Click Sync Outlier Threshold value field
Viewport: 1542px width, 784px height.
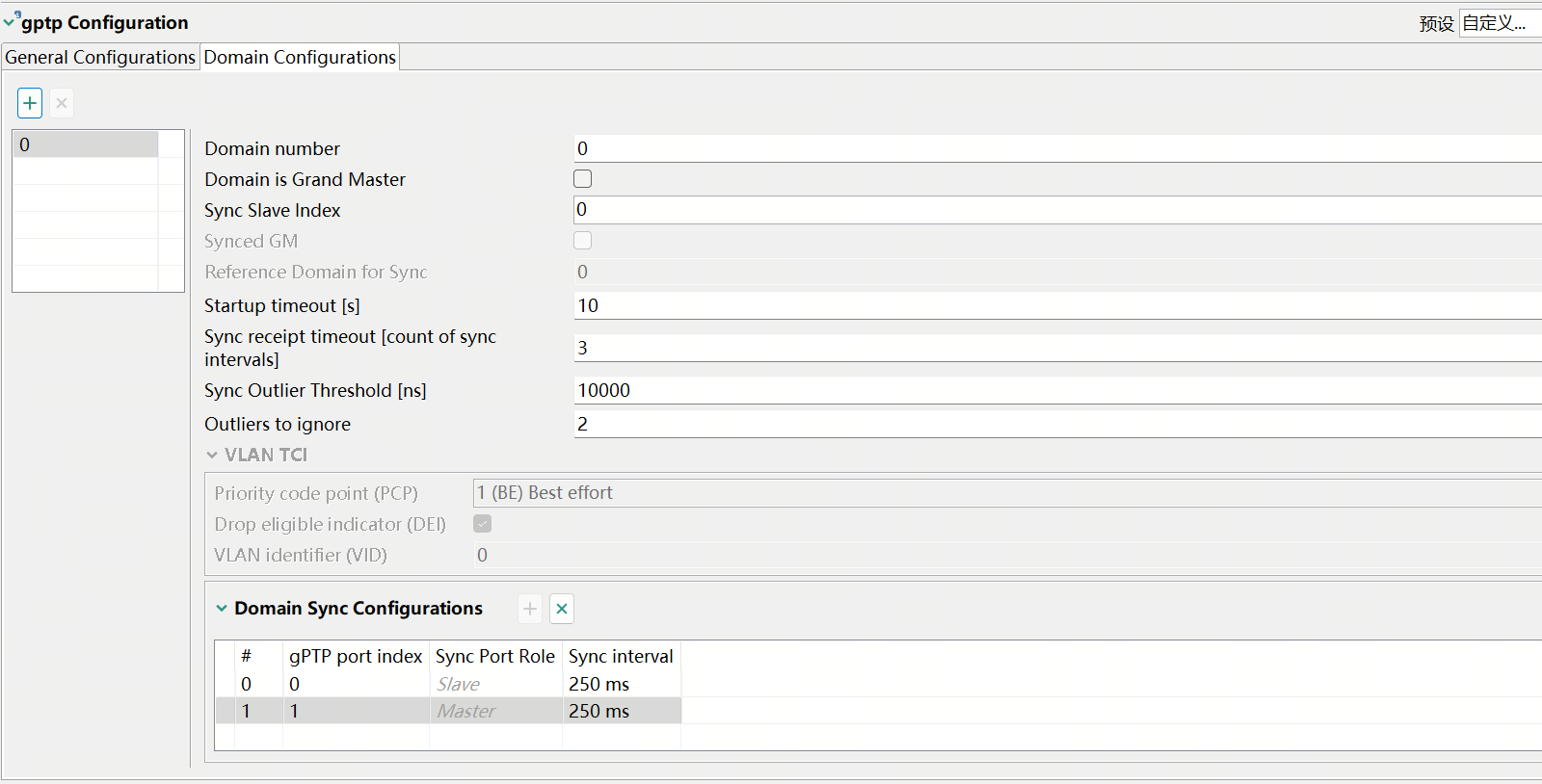pyautogui.click(x=1055, y=390)
